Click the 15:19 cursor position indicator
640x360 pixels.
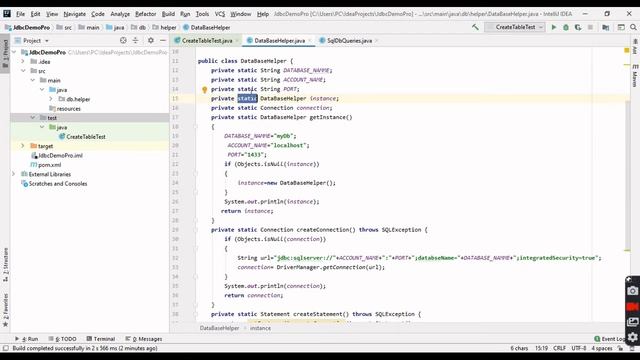[x=541, y=348]
